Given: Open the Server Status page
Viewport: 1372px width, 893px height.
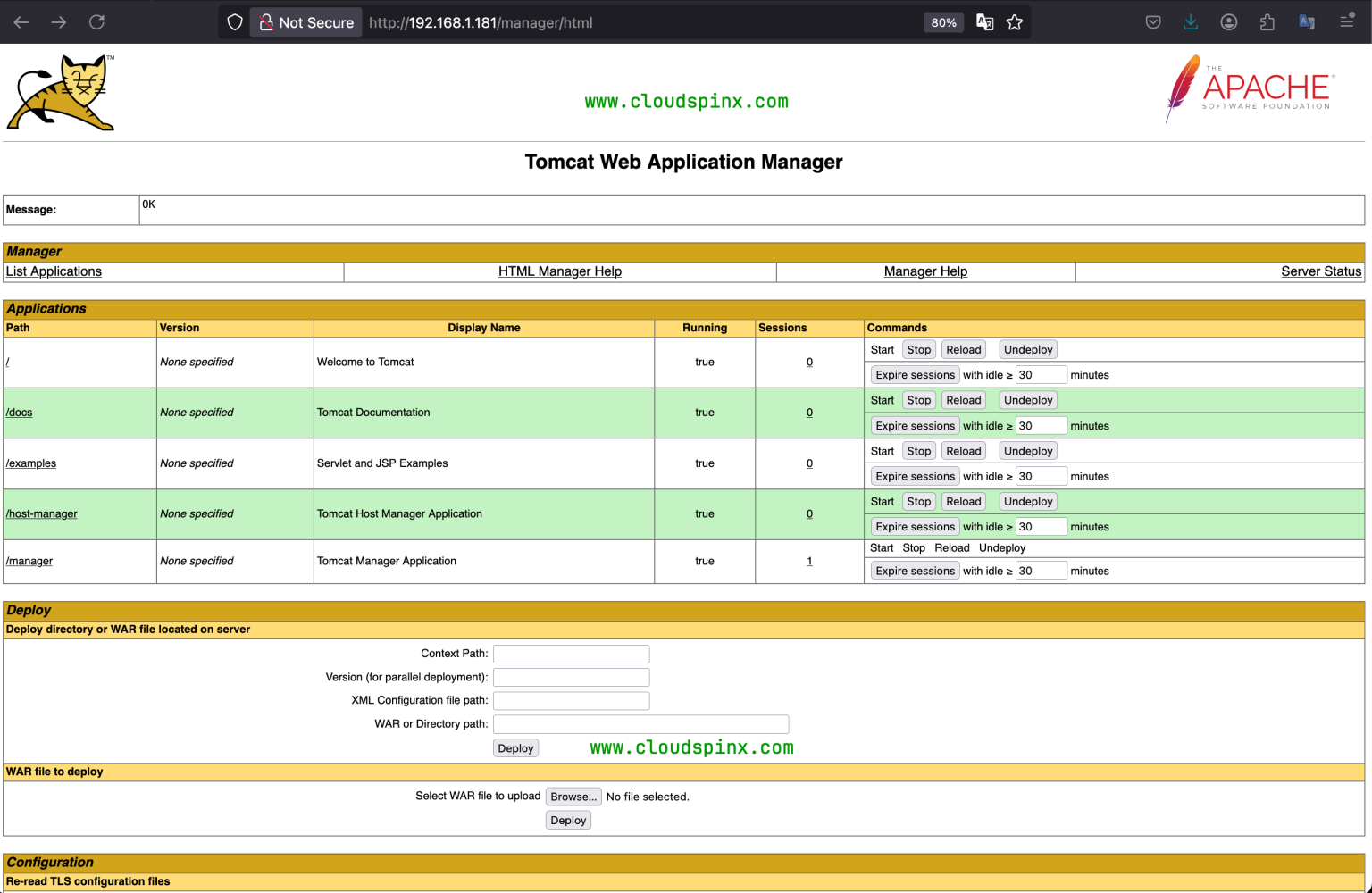Looking at the screenshot, I should point(1321,271).
